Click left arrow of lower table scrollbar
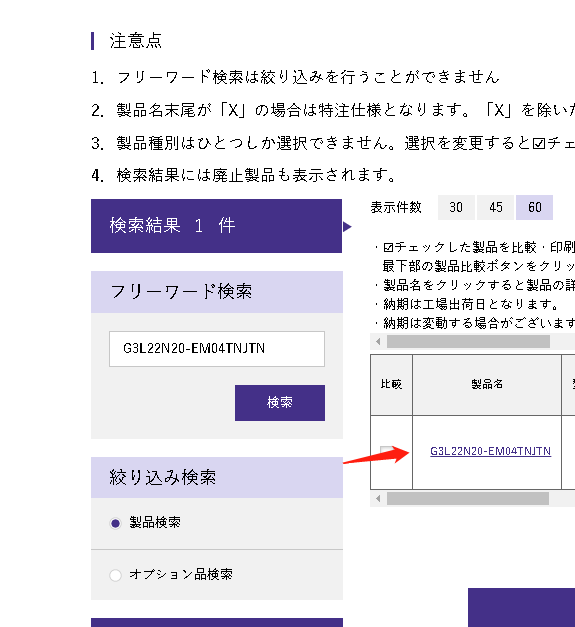Screen dimensions: 575x627 click(x=378, y=499)
